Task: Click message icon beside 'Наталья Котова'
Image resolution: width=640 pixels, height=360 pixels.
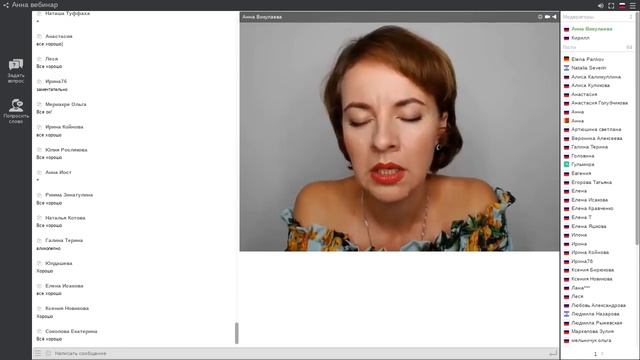Action: click(40, 218)
